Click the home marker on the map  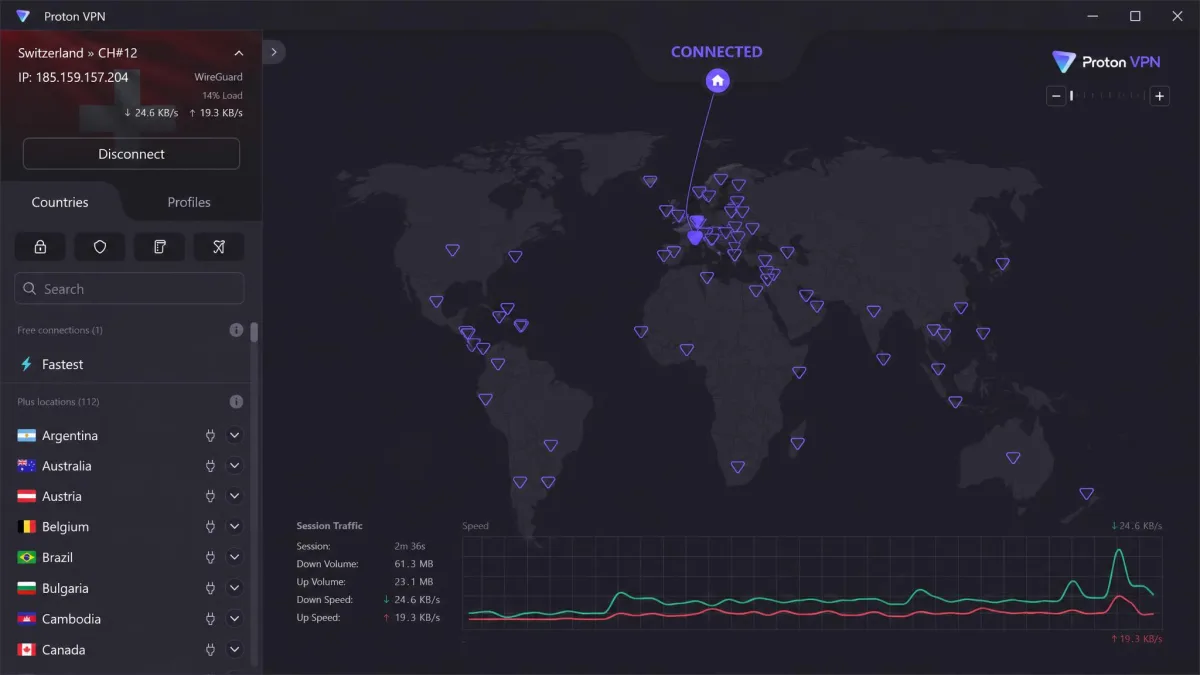click(x=717, y=81)
